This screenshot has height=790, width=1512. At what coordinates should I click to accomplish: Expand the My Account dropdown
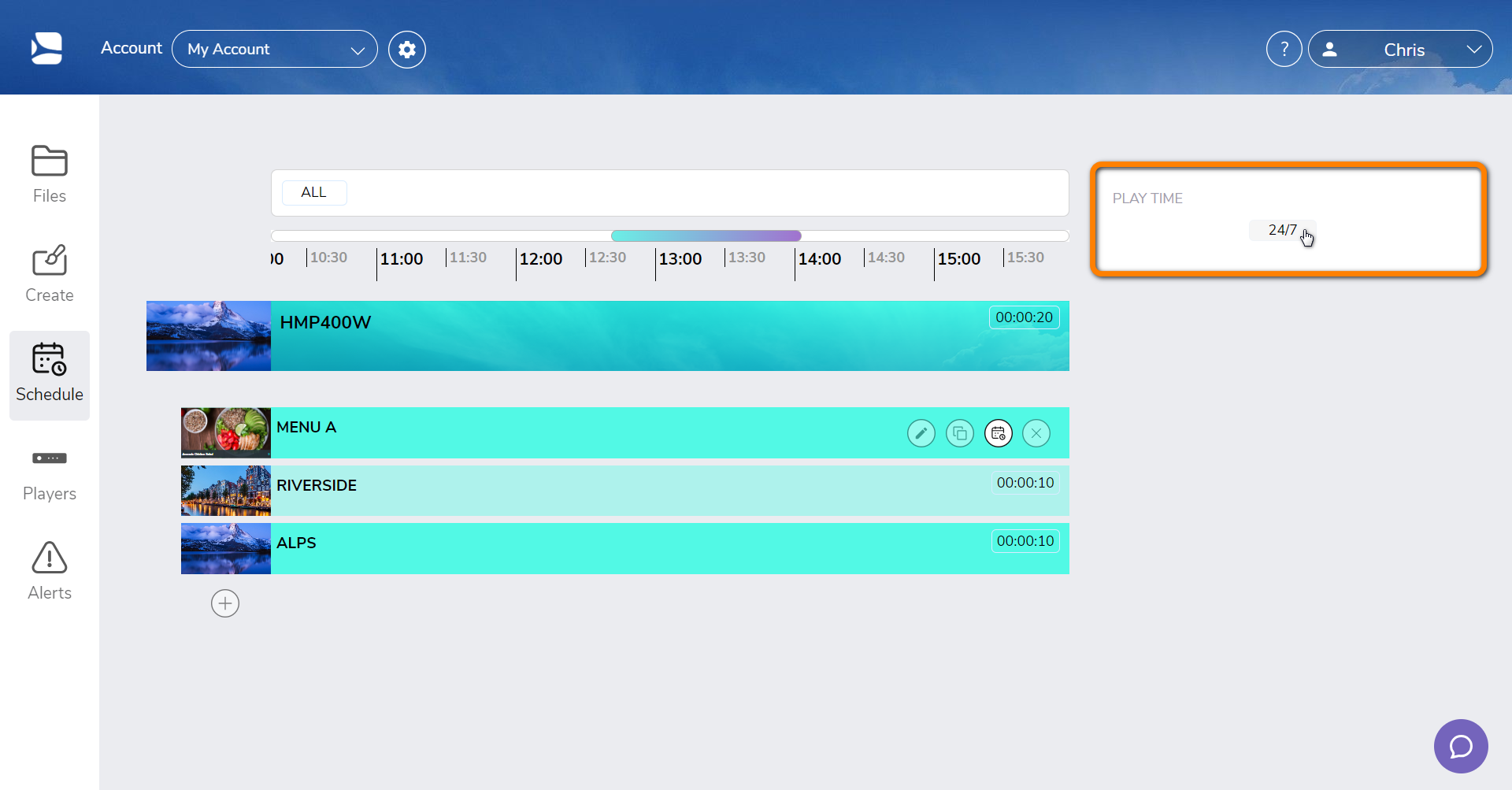coord(275,49)
